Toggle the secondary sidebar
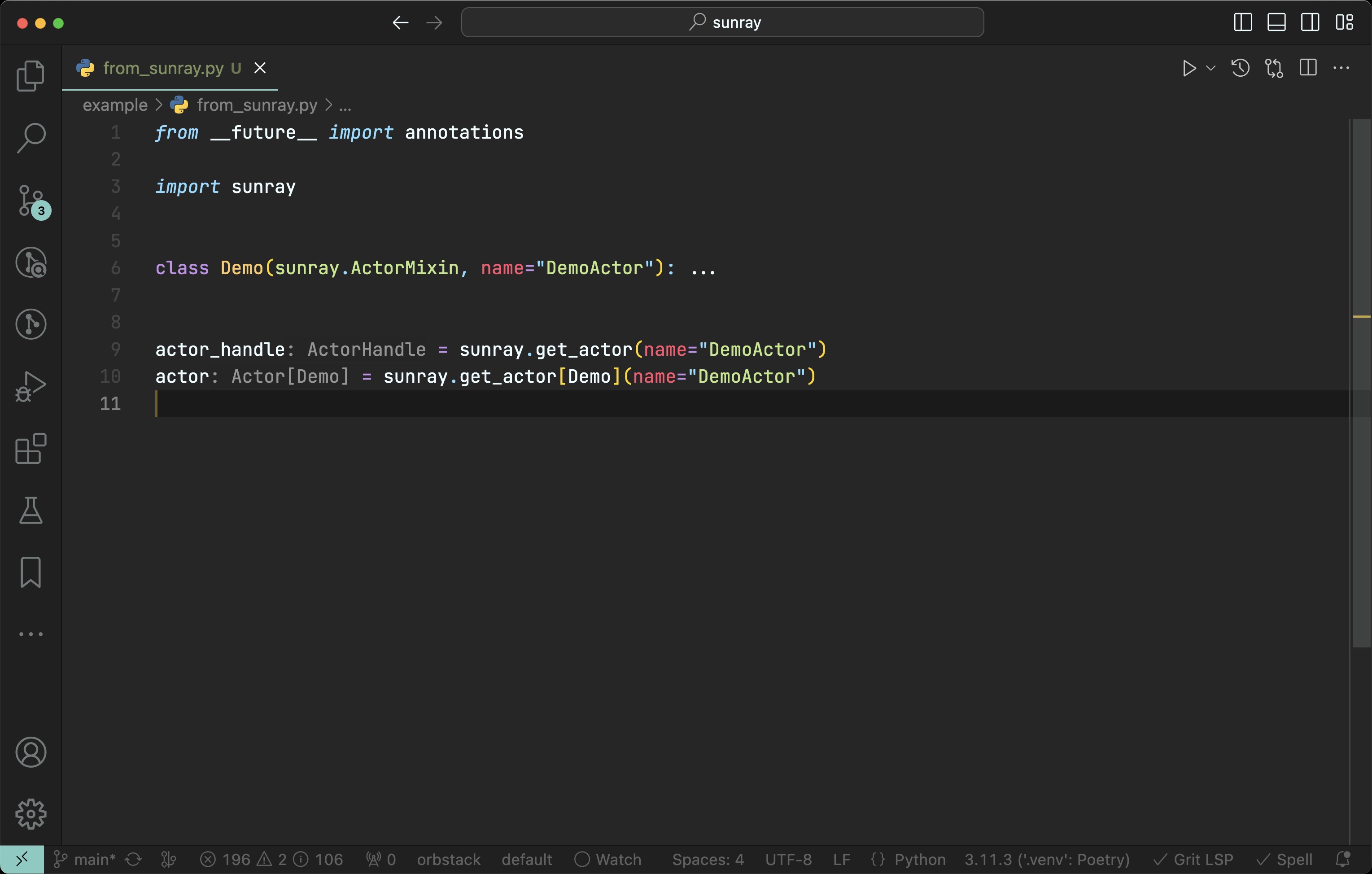Image resolution: width=1372 pixels, height=874 pixels. click(x=1311, y=22)
